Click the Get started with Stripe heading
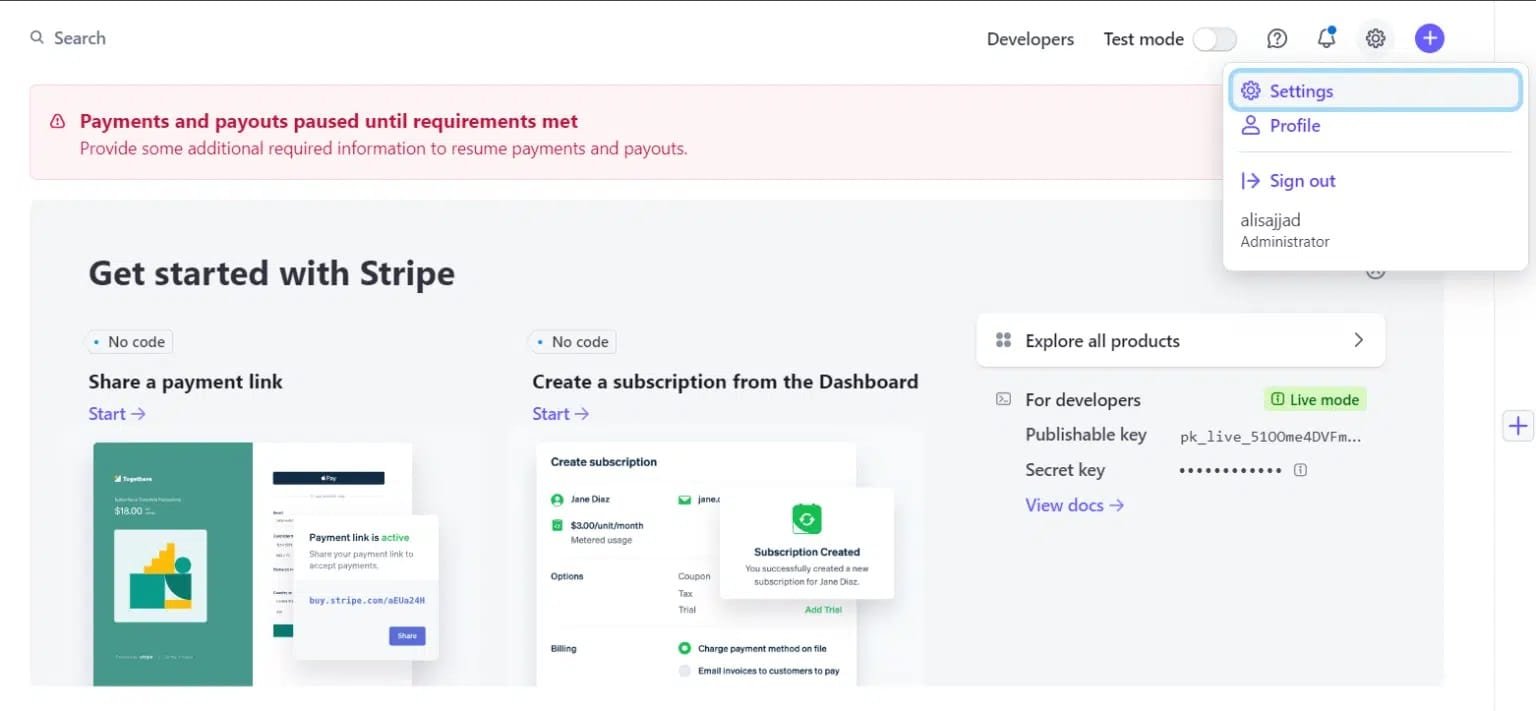 click(x=272, y=273)
